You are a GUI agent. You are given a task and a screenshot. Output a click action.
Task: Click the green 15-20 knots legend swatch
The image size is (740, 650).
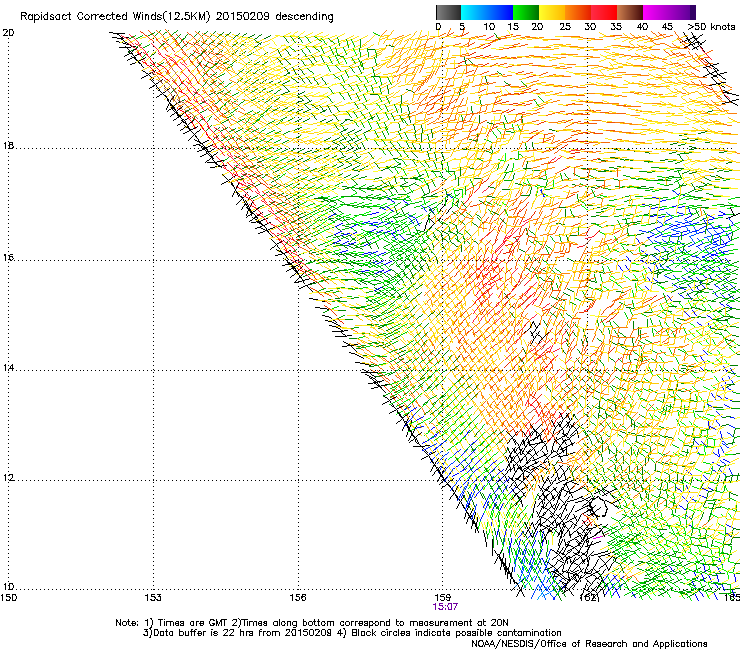click(x=526, y=12)
